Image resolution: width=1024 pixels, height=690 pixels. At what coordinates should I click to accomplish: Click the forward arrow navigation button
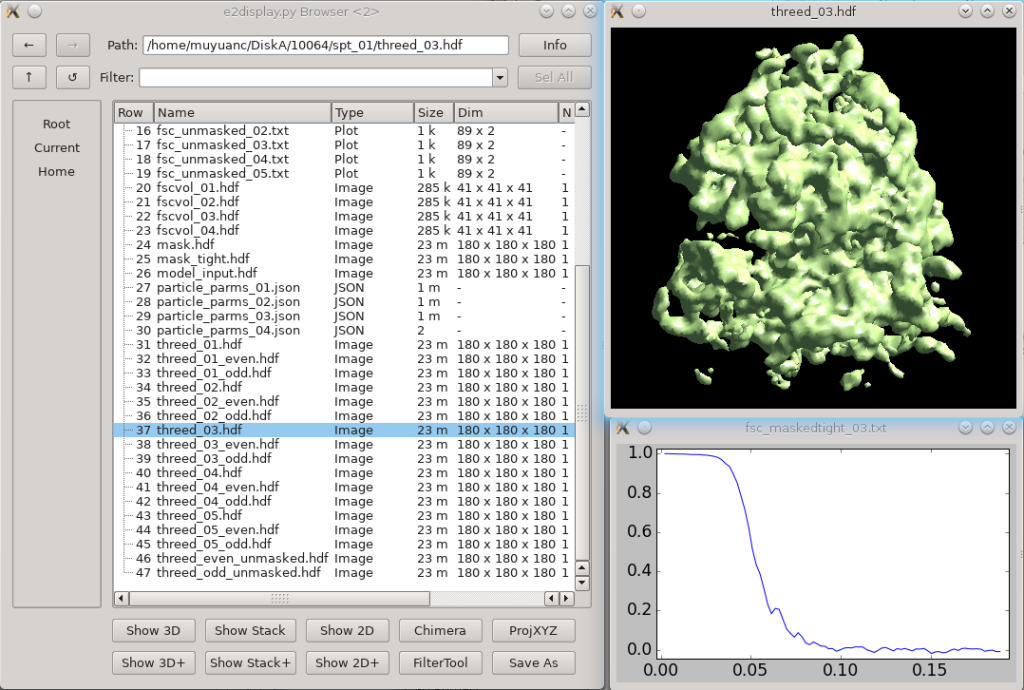[72, 45]
